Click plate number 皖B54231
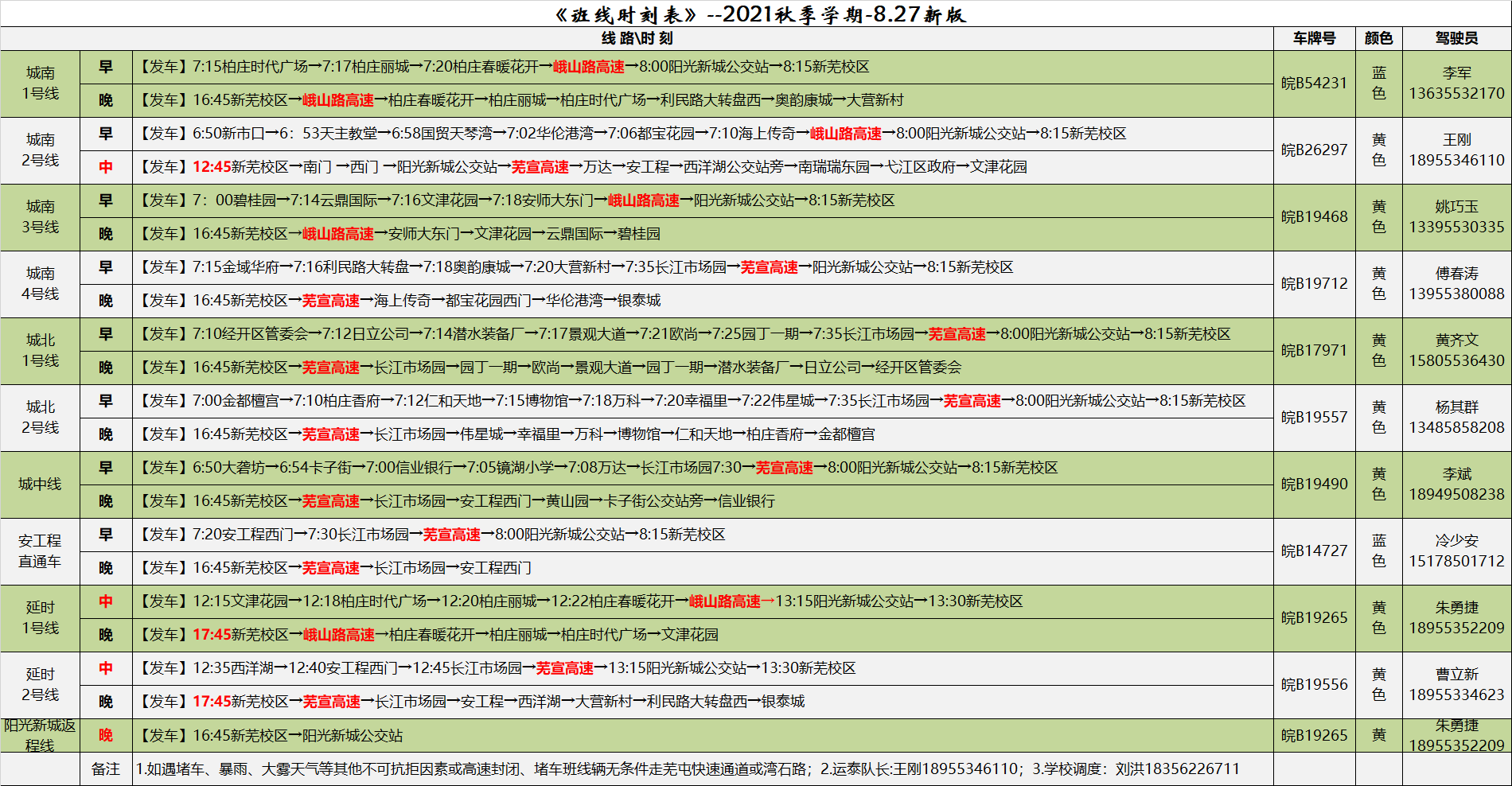Viewport: 1512px width, 786px height. (1314, 84)
